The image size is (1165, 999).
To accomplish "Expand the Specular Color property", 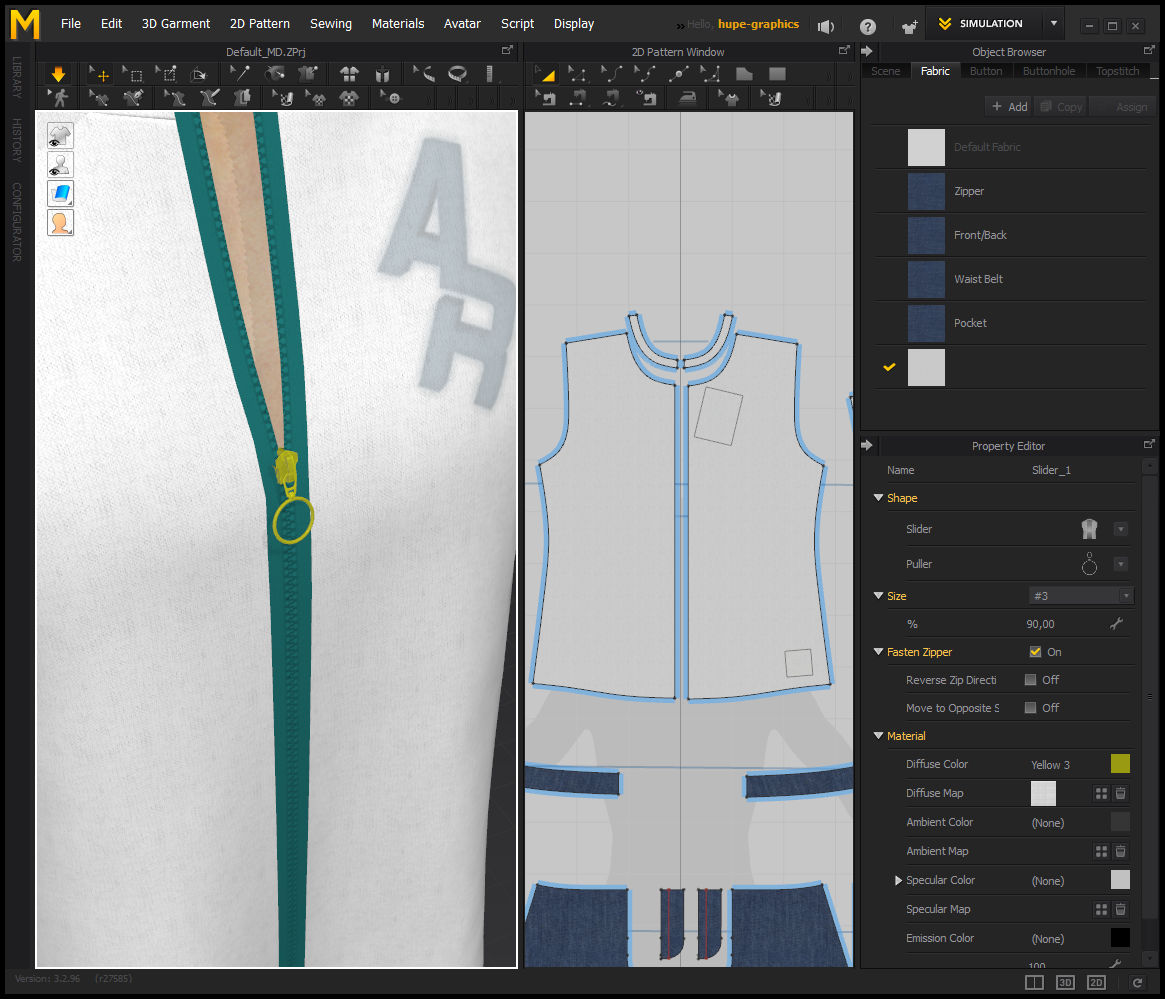I will coord(898,881).
